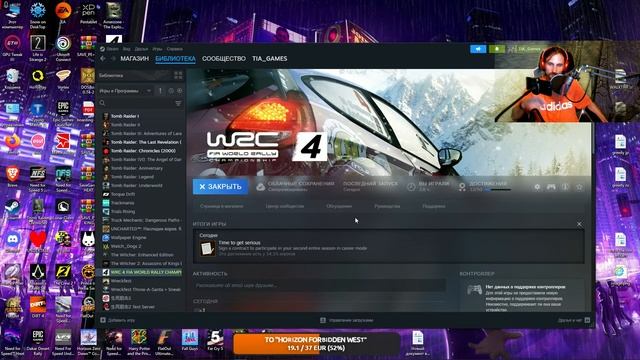Select UNCHARTED entry in the library list
This screenshot has width=640, height=360.
(x=141, y=229)
